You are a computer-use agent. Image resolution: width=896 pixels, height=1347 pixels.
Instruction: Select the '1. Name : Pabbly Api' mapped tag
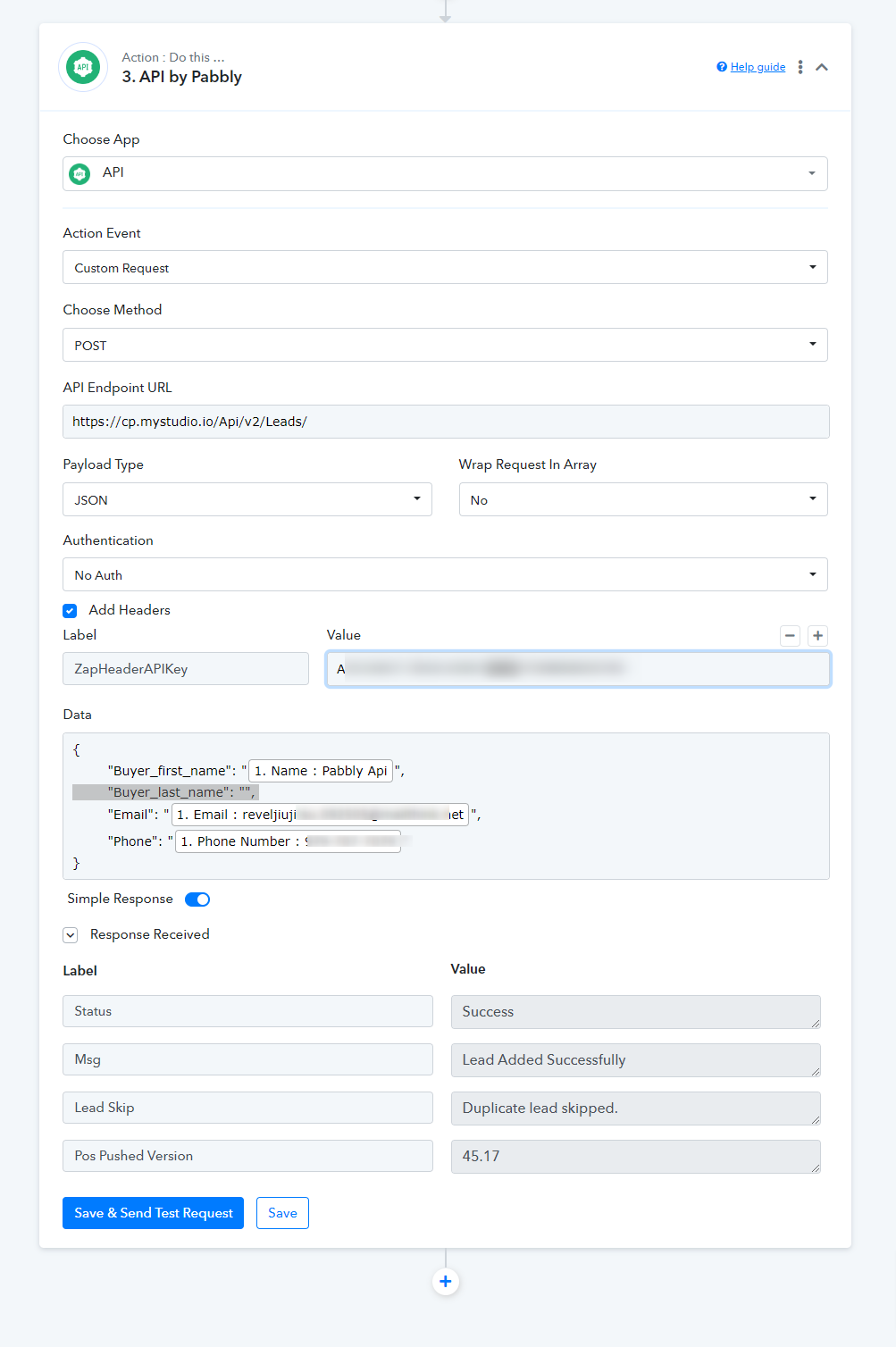pos(321,771)
